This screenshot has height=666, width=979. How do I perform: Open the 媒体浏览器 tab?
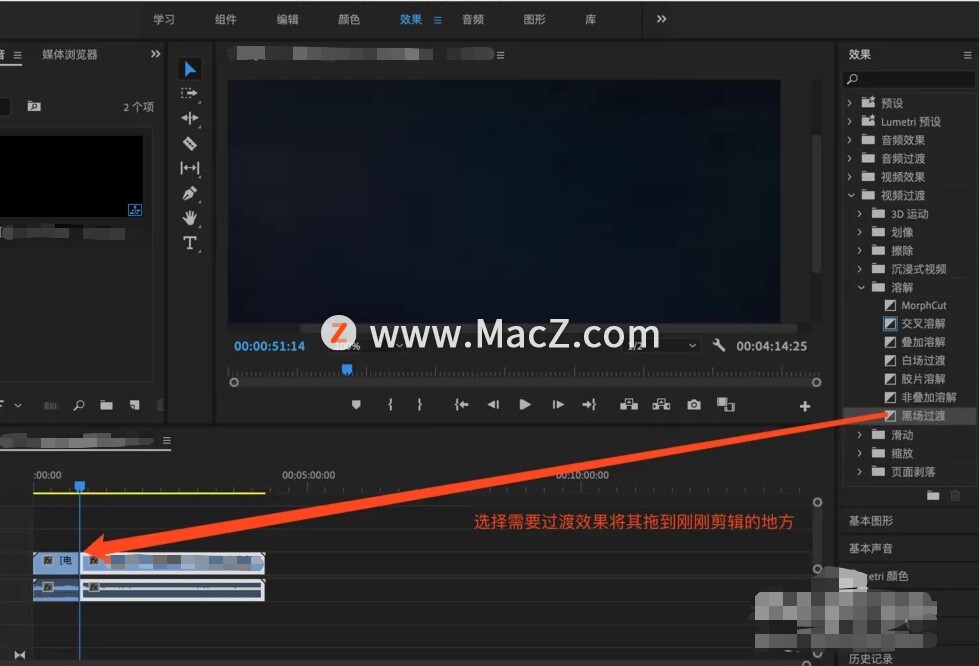pos(70,54)
